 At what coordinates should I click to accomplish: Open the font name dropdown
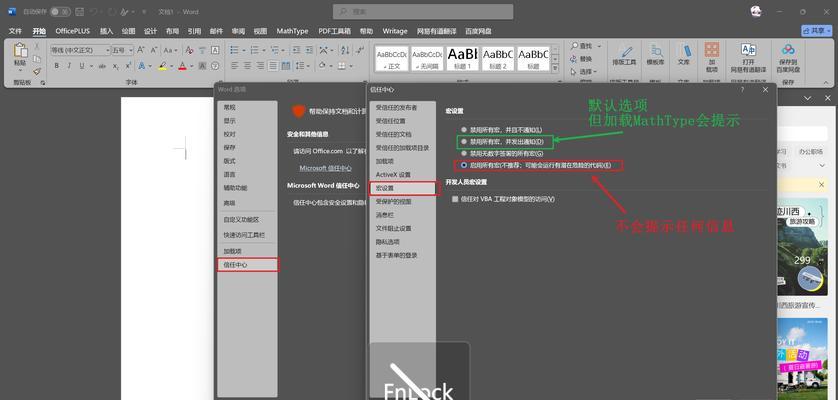click(107, 50)
